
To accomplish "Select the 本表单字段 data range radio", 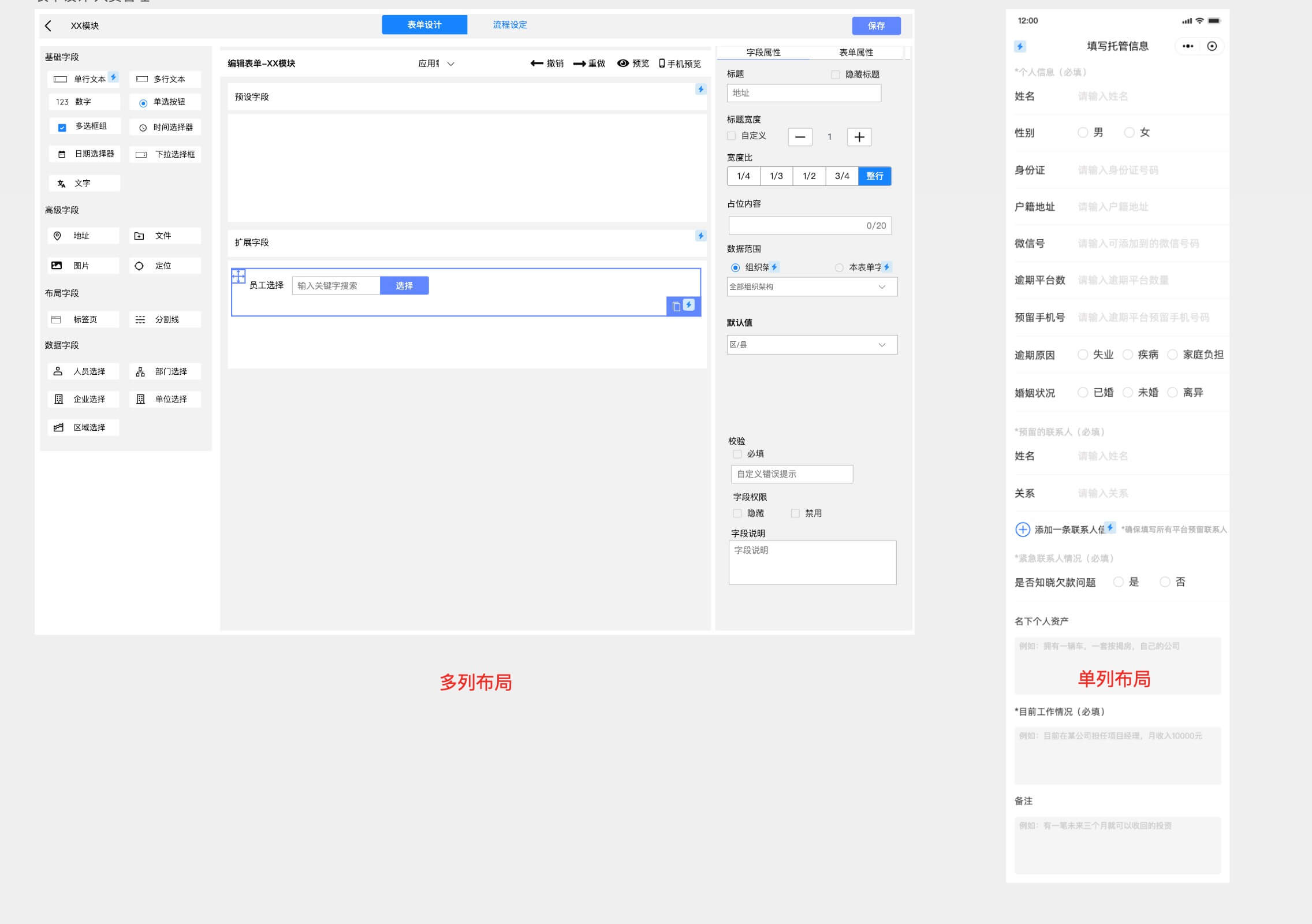I will click(839, 268).
